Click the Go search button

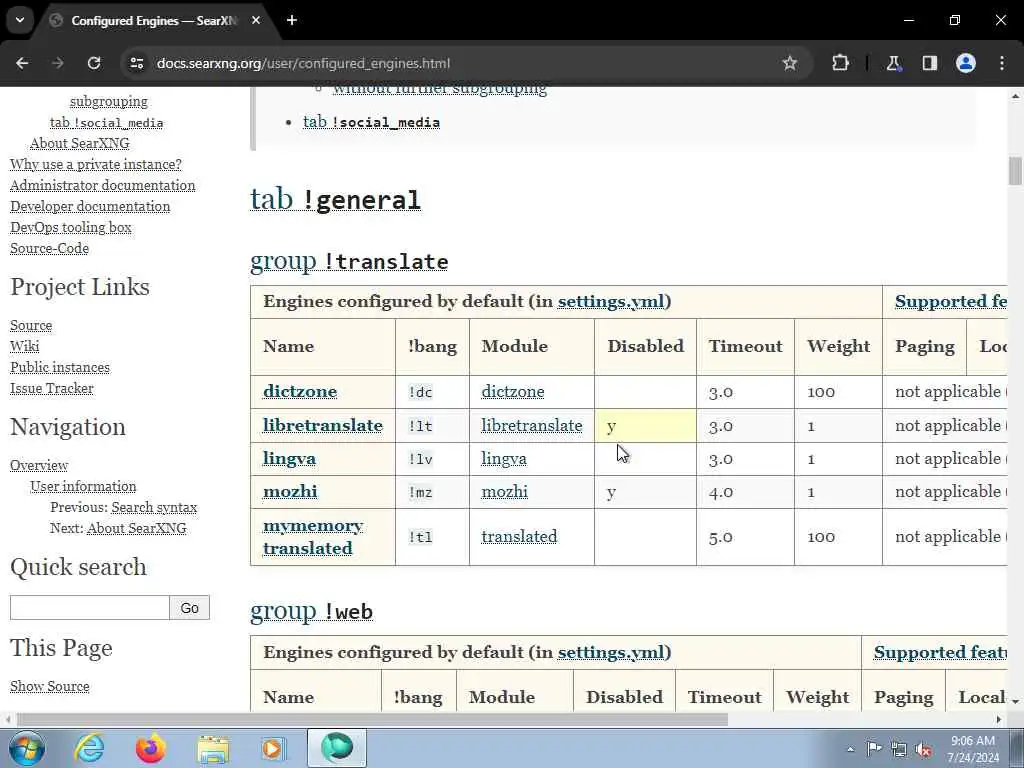pos(189,607)
